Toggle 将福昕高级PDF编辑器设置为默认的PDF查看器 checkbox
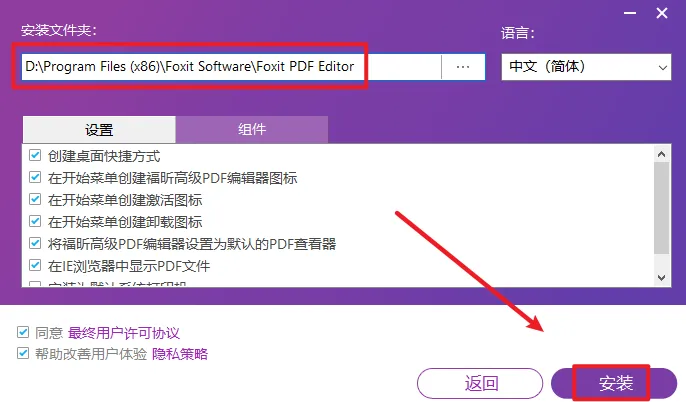Screen dimensions: 686x402 pos(35,243)
